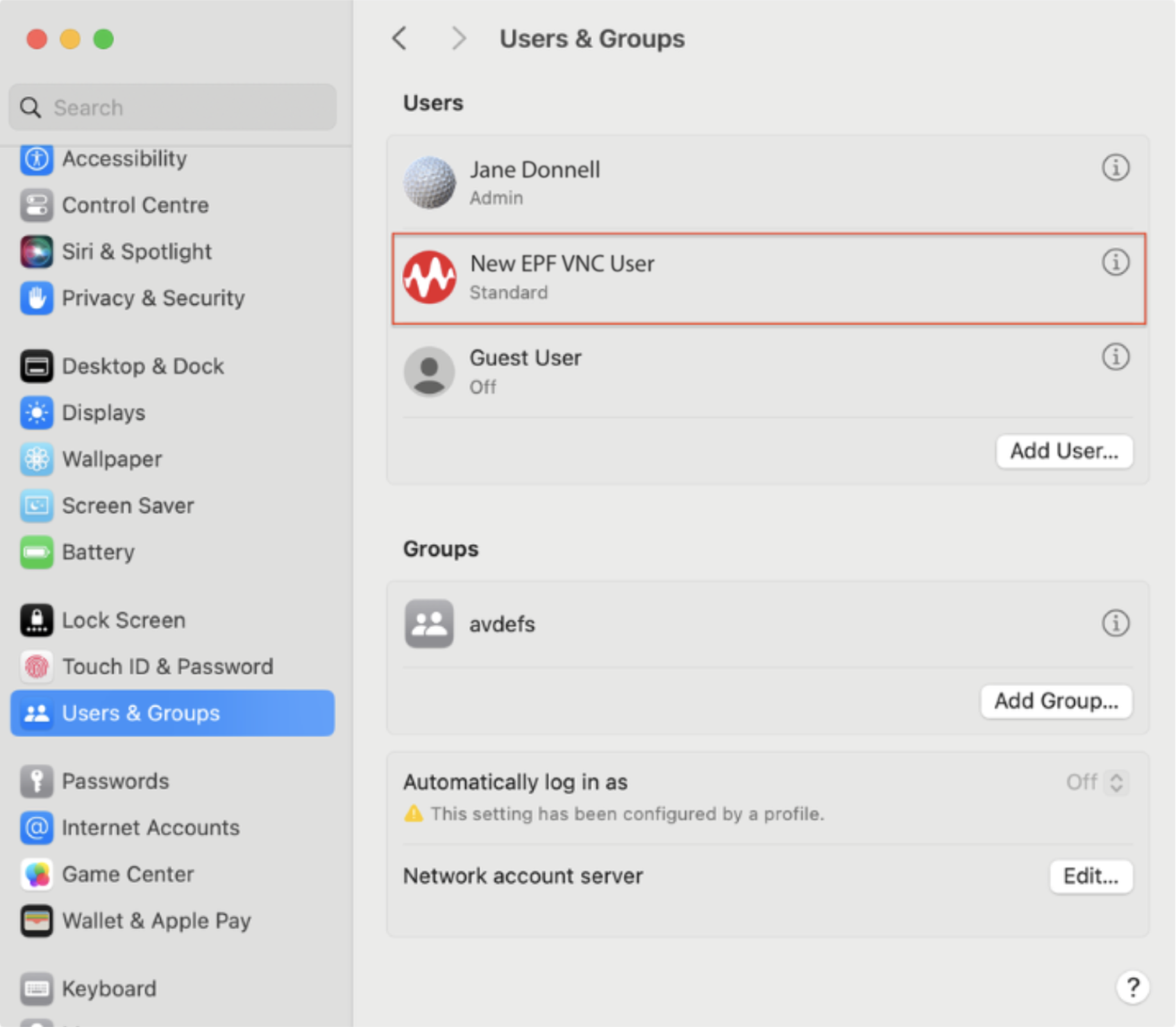Open Internet Accounts @ icon

coord(37,828)
